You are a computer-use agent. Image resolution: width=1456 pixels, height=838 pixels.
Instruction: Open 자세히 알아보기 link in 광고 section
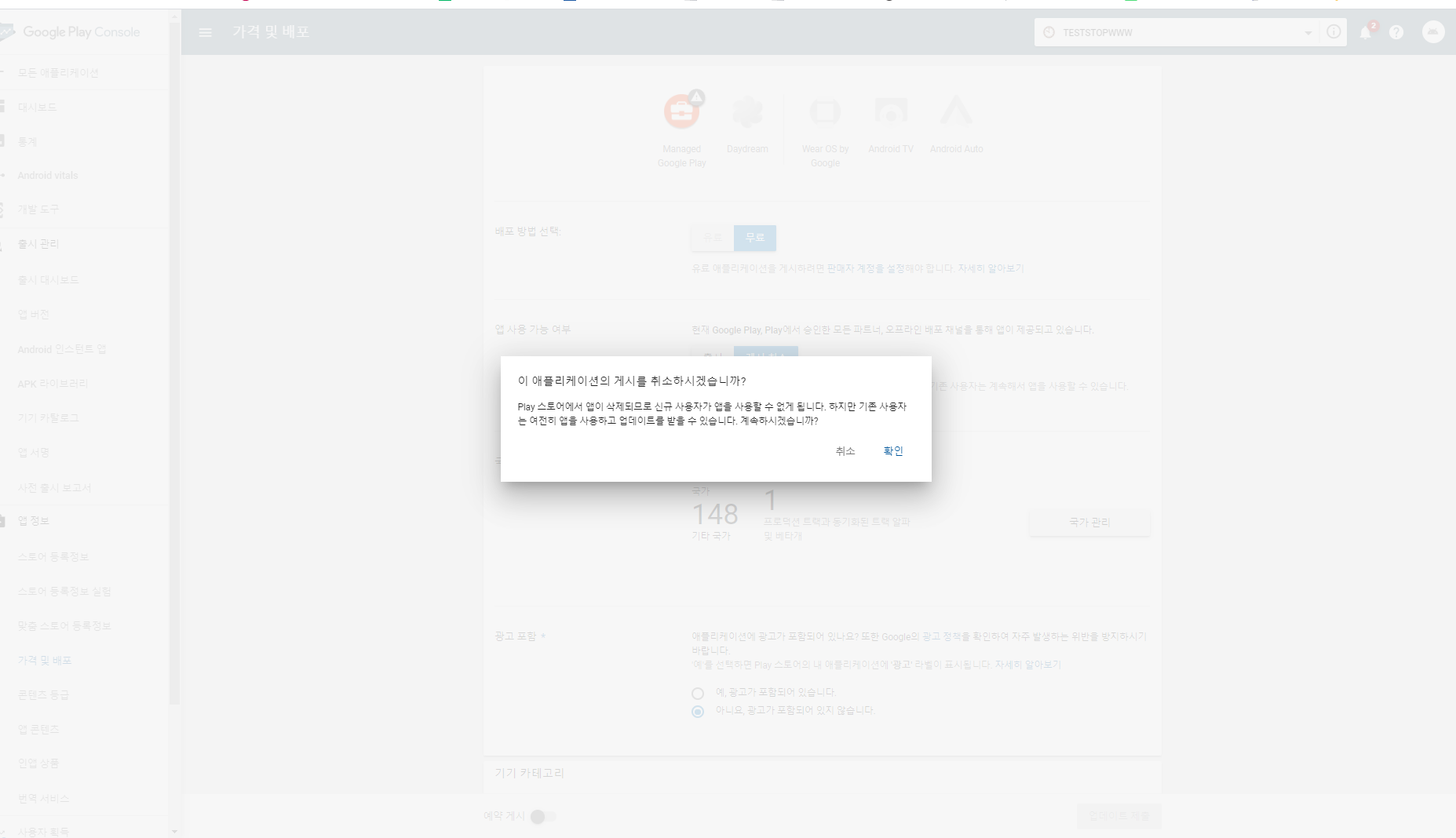(1027, 665)
